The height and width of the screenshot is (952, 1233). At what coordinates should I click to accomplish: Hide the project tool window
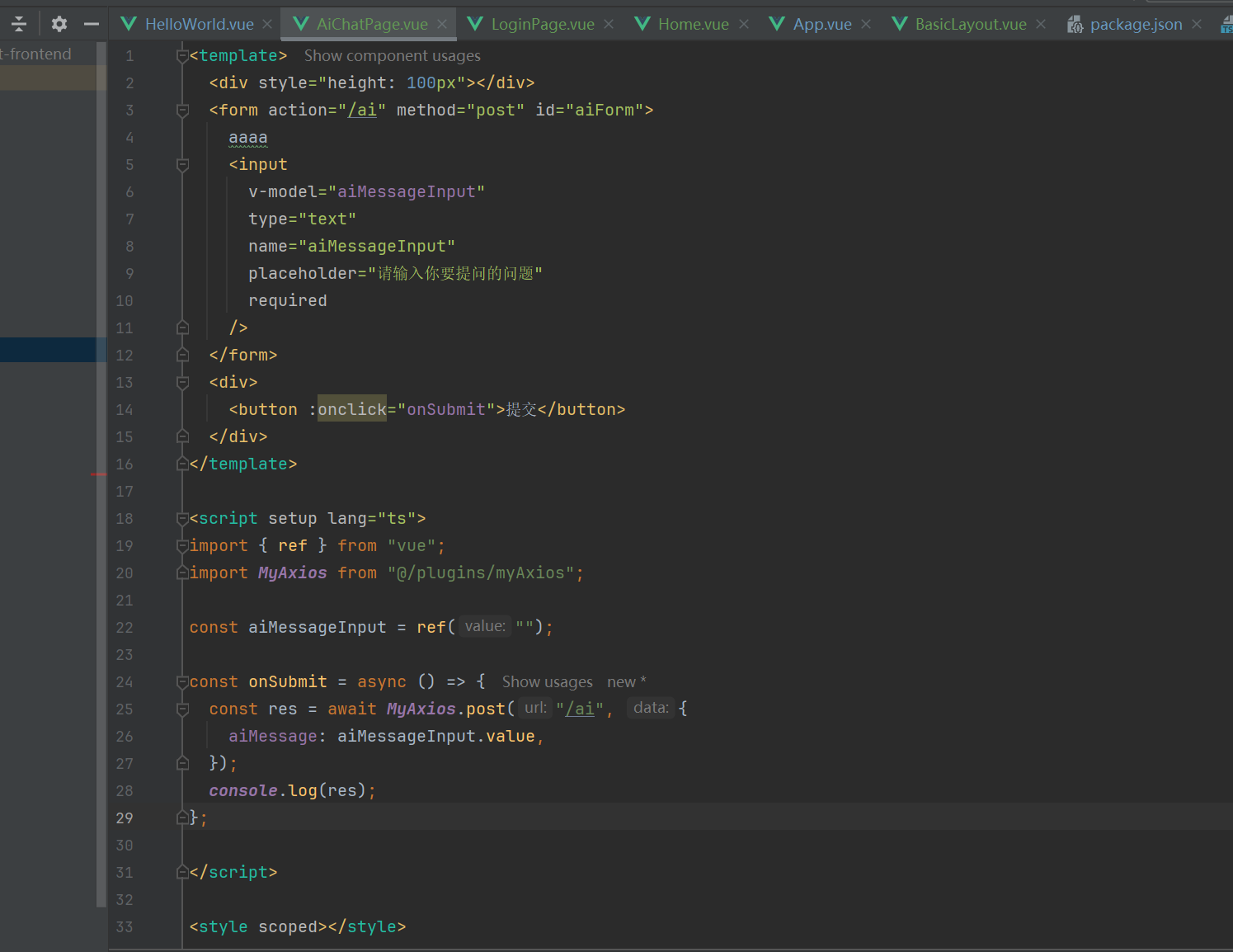(x=92, y=24)
